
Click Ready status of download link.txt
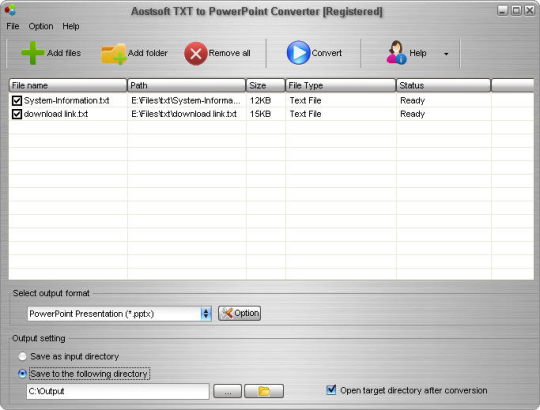(x=412, y=114)
